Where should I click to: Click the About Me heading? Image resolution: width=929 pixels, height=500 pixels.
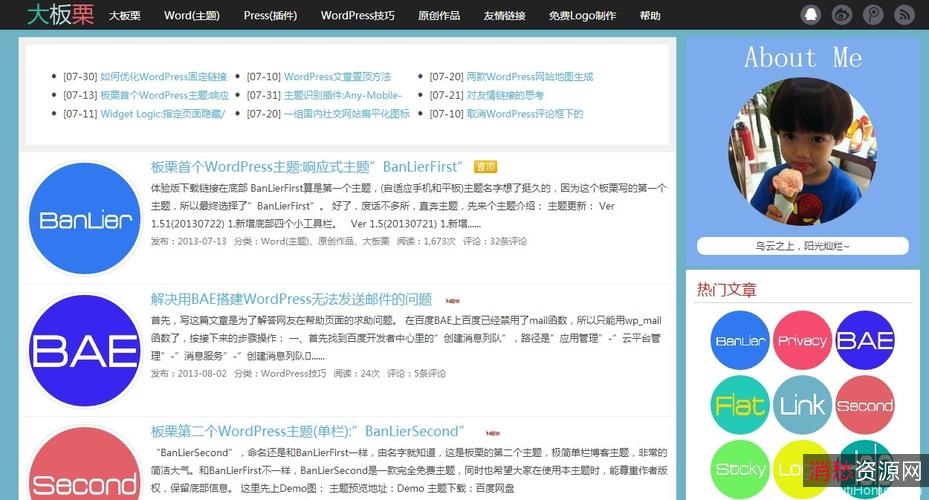click(803, 57)
